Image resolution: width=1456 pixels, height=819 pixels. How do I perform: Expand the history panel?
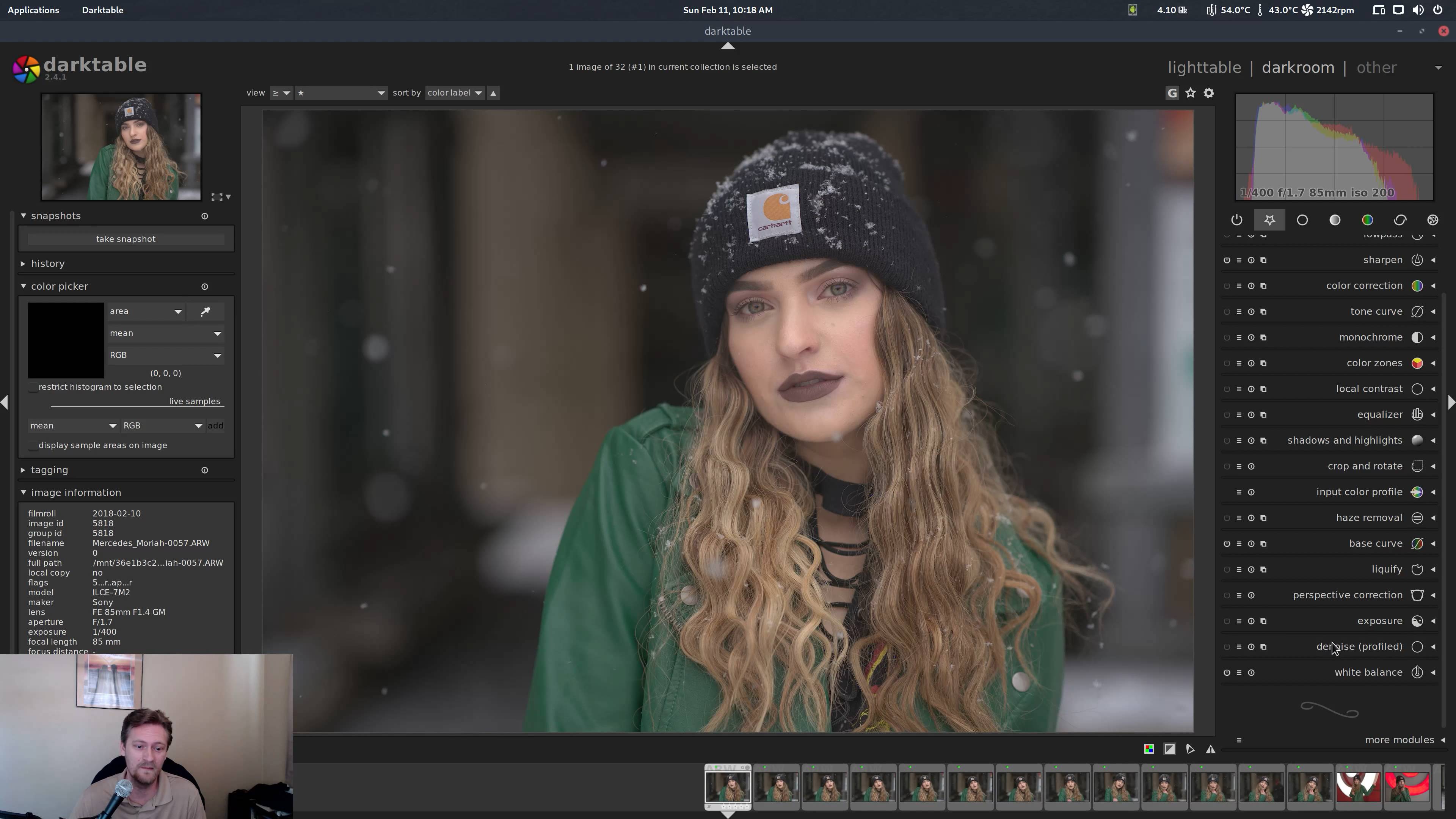tap(47, 264)
